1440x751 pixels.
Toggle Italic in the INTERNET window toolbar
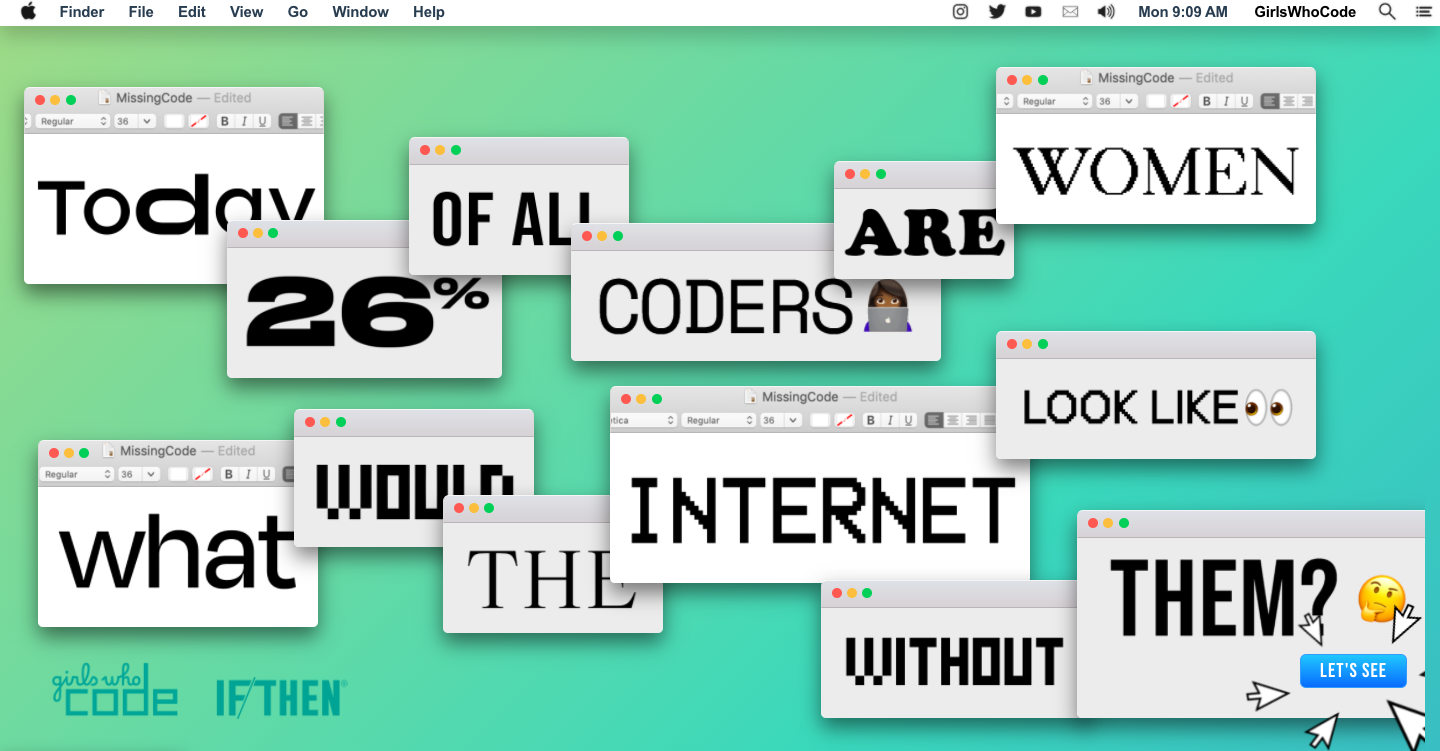(890, 421)
